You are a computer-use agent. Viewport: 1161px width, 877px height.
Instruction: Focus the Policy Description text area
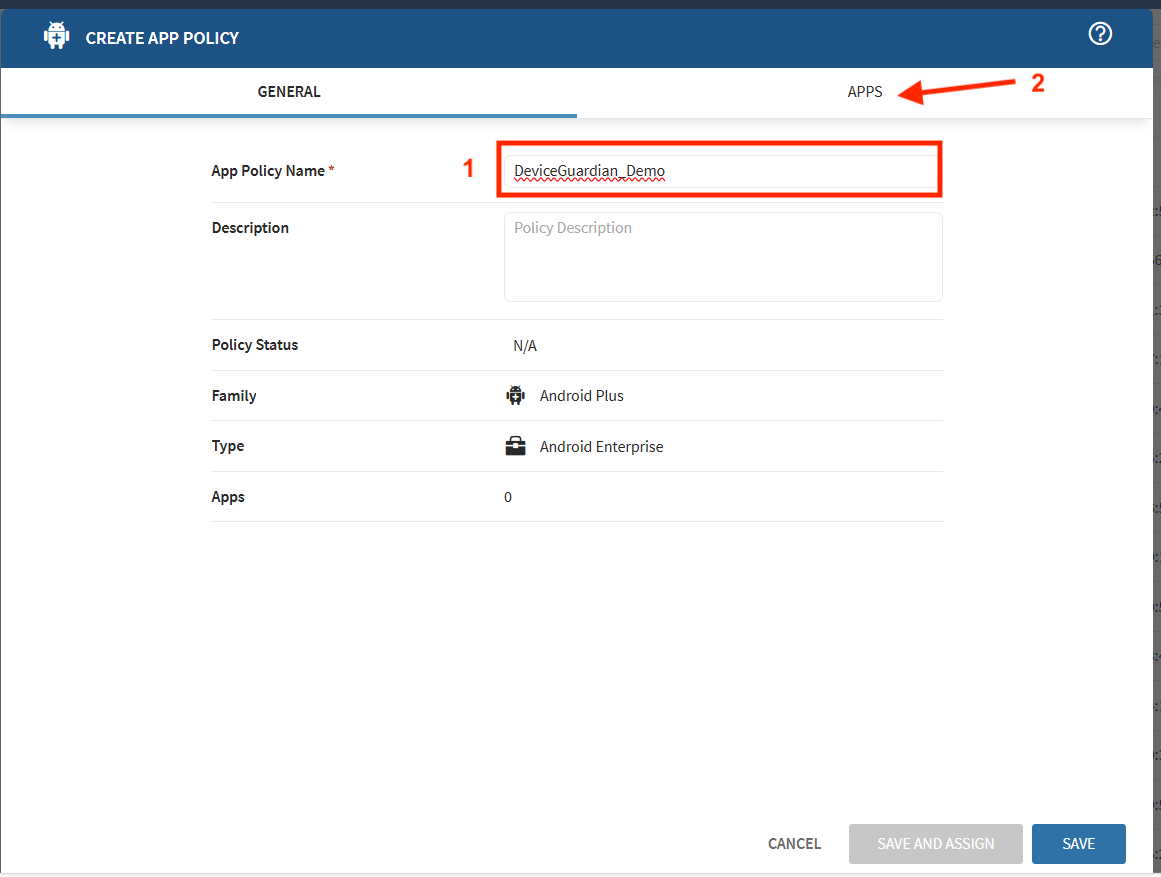click(x=722, y=256)
